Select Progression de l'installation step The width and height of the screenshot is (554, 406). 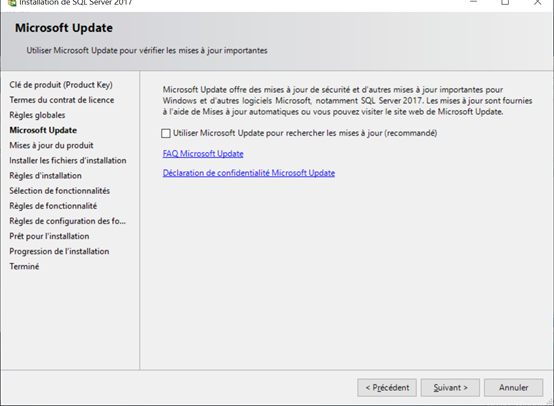(59, 251)
